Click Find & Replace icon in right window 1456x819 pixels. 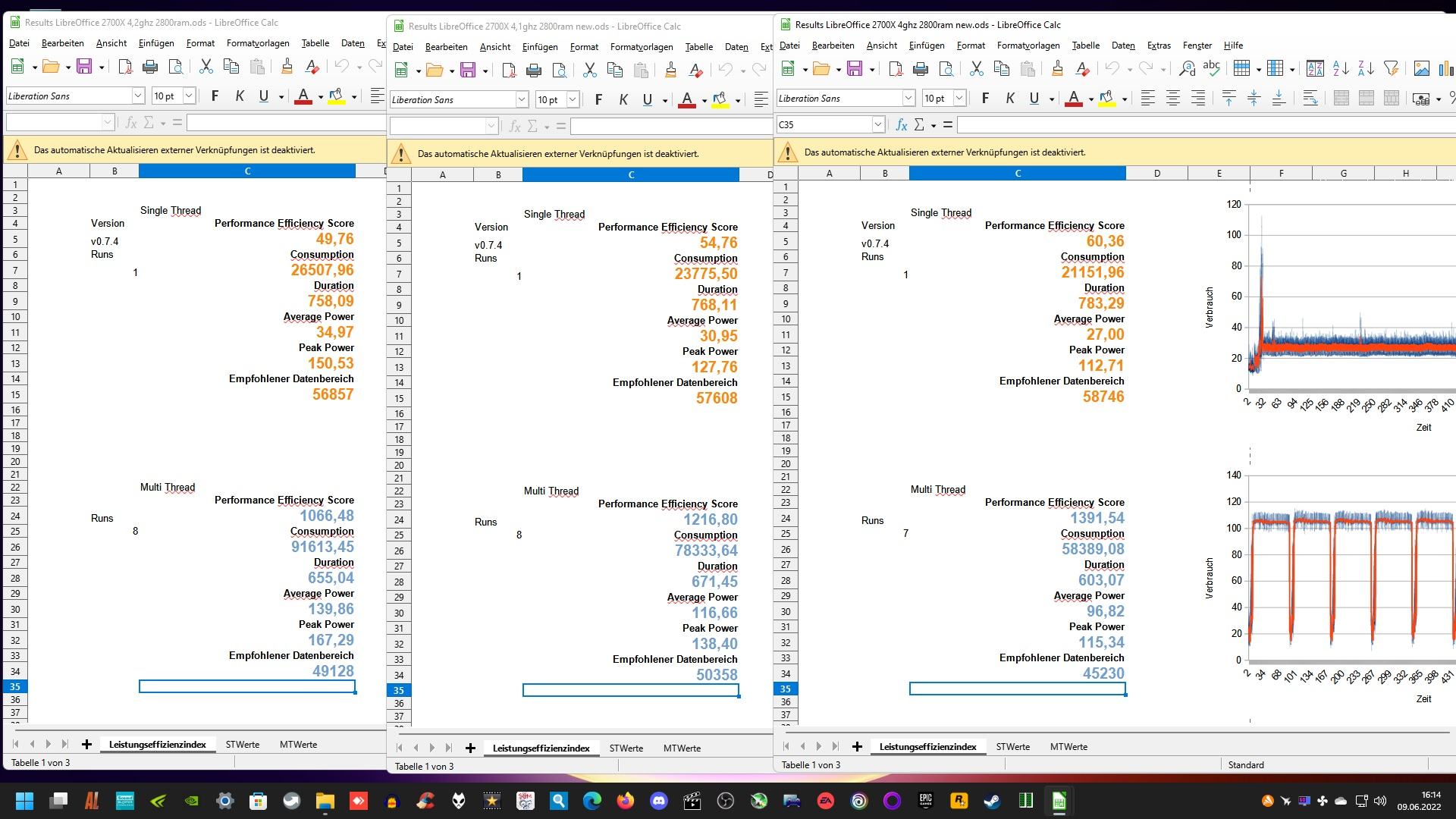[1188, 69]
